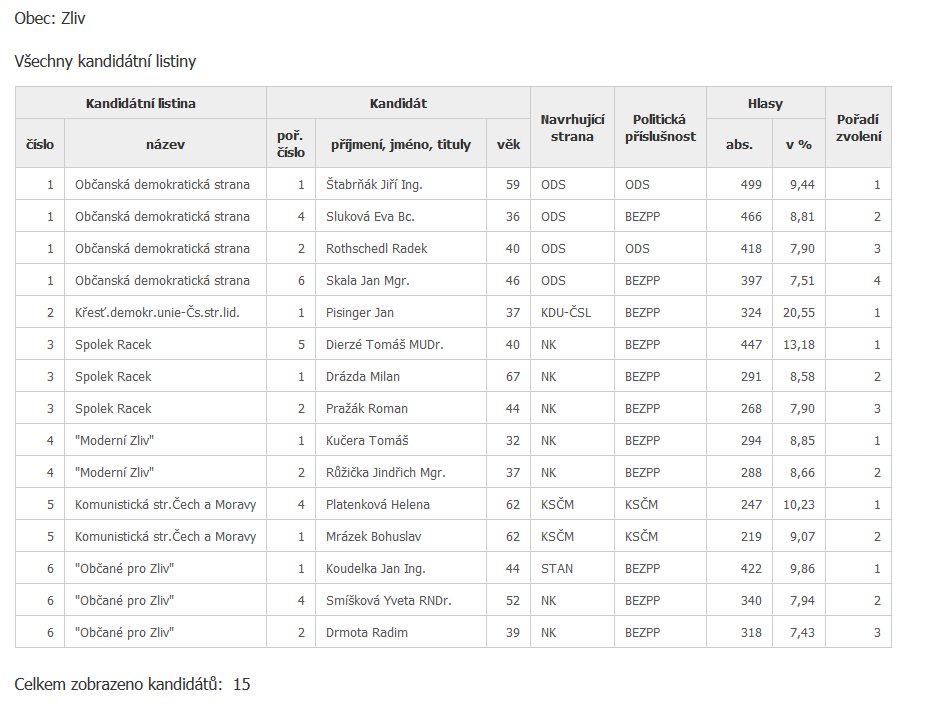Viewport: 944px width, 704px height.
Task: Click vote count "499"
Action: [751, 184]
